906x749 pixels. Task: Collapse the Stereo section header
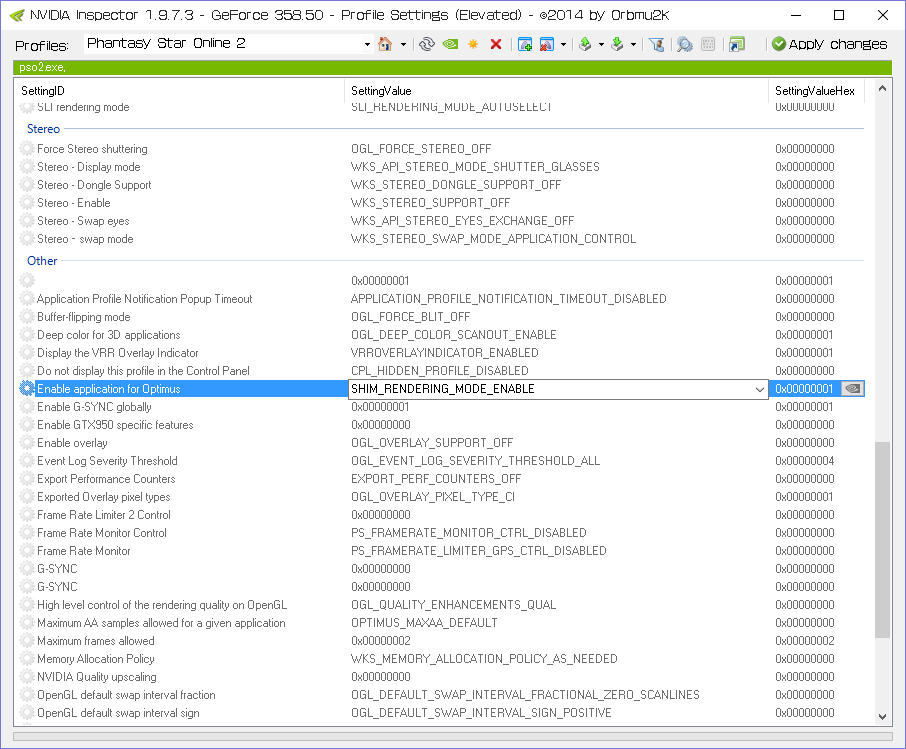(x=43, y=129)
